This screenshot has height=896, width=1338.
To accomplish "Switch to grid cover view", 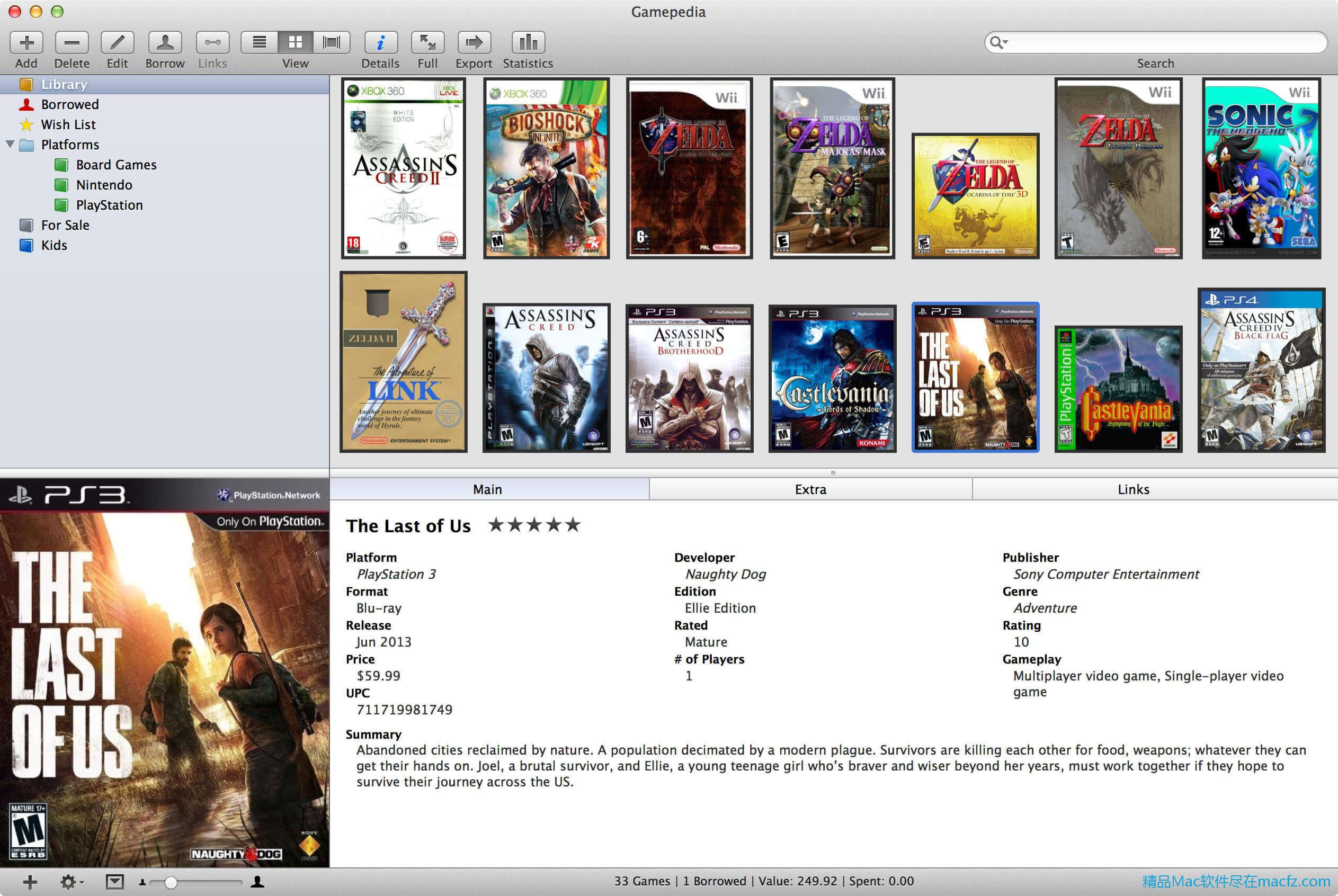I will pos(296,42).
